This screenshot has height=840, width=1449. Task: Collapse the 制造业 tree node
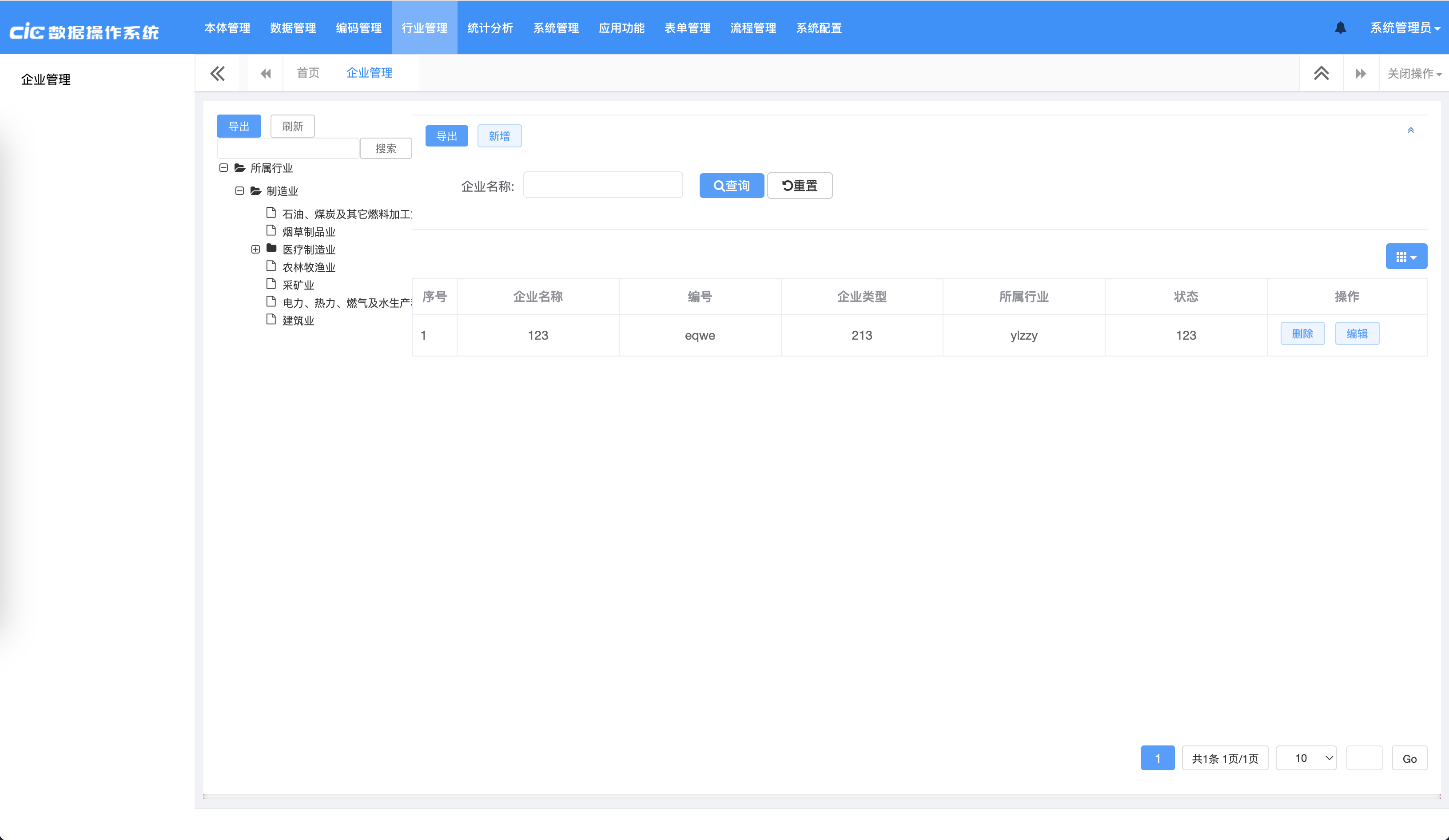click(240, 191)
